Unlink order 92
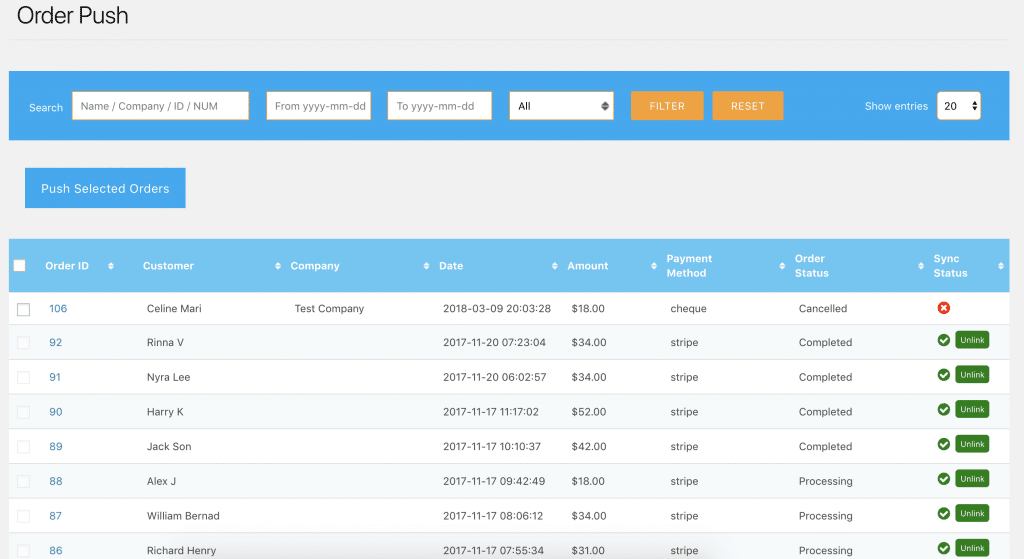This screenshot has height=559, width=1024. point(972,340)
